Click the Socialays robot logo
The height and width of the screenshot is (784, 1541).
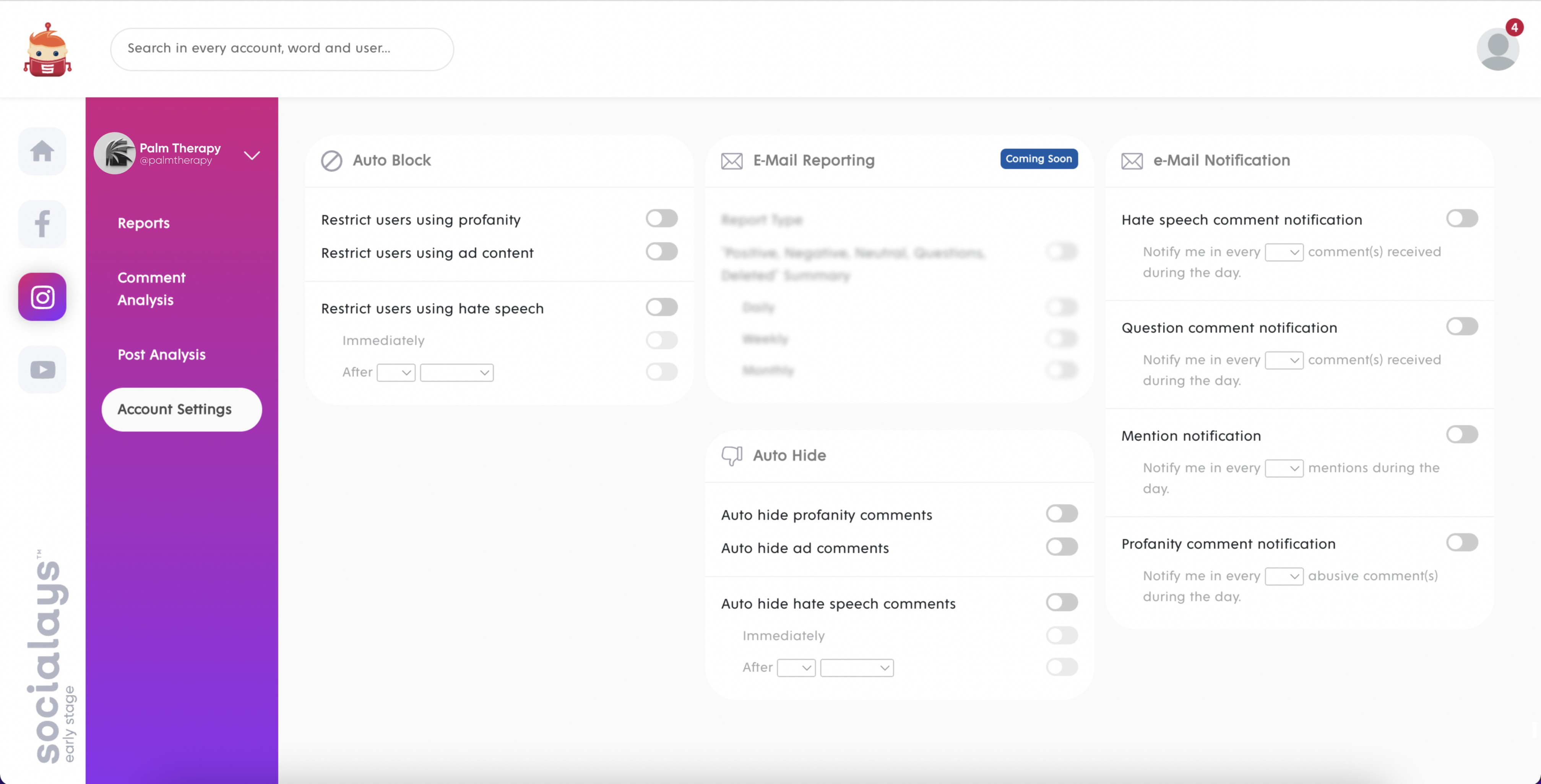click(47, 50)
